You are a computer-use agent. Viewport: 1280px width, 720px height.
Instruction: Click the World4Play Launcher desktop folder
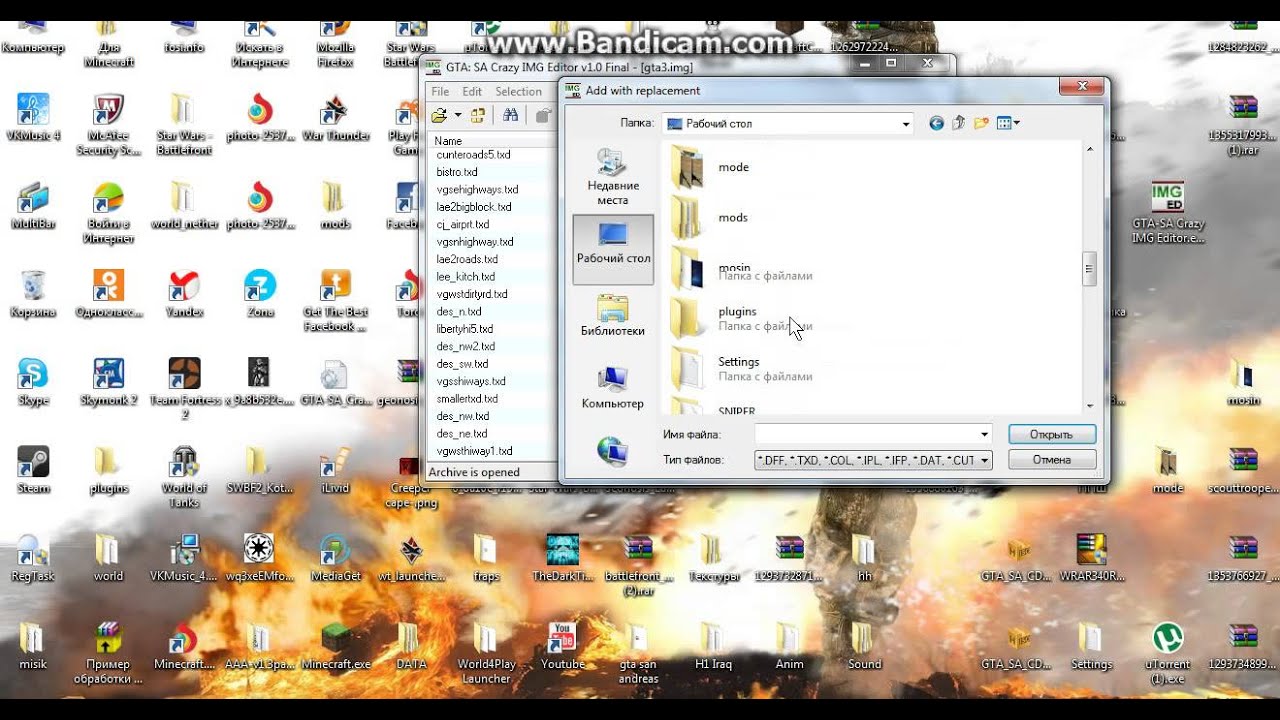486,652
